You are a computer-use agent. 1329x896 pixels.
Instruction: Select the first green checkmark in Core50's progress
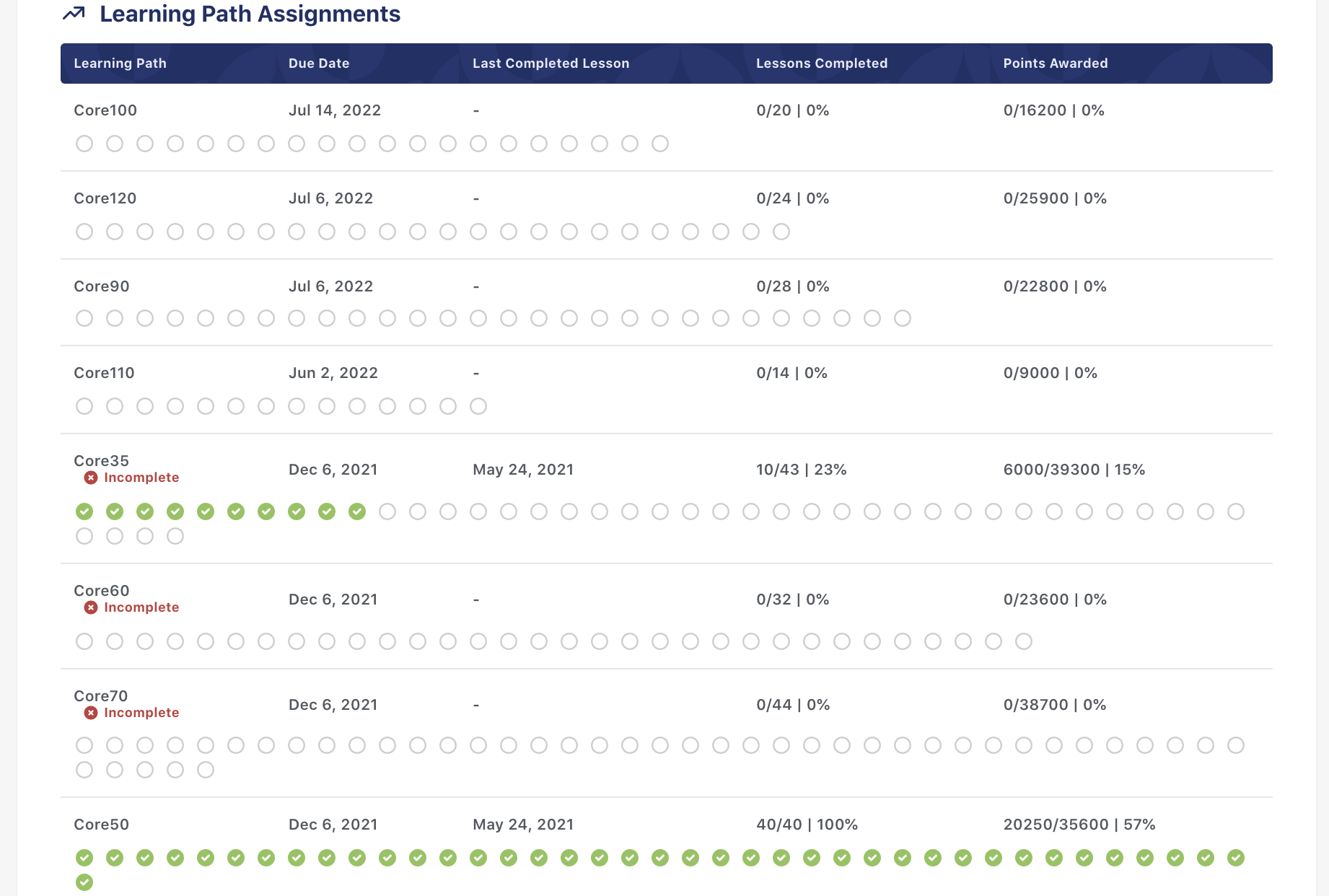(84, 858)
